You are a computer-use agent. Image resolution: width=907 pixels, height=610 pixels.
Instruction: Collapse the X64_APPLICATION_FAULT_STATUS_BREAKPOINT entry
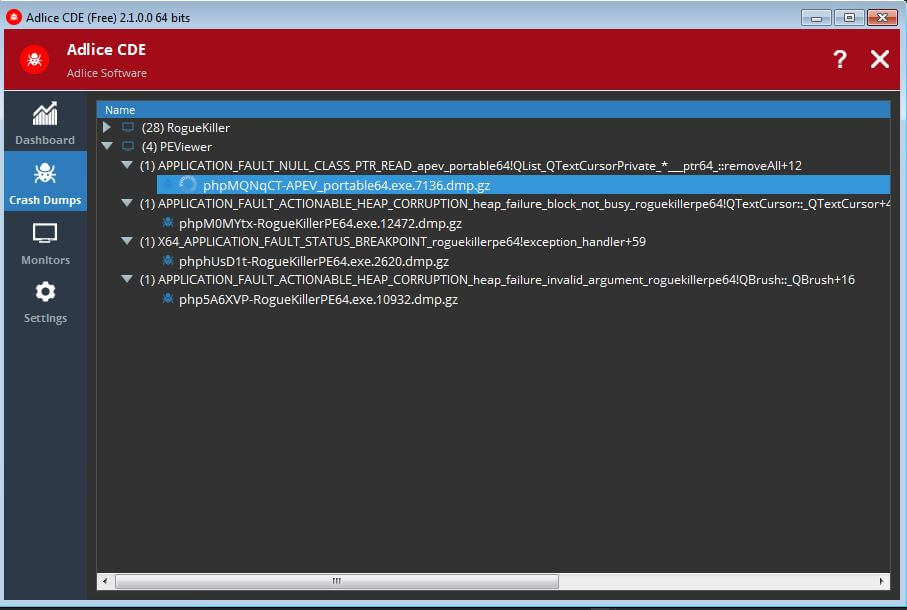(x=126, y=241)
